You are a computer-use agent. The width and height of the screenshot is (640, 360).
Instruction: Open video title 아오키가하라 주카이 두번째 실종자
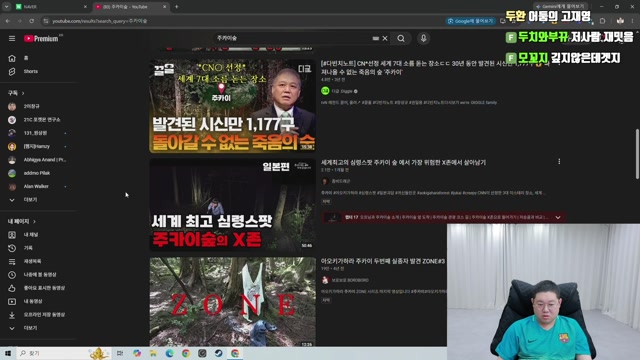383,261
